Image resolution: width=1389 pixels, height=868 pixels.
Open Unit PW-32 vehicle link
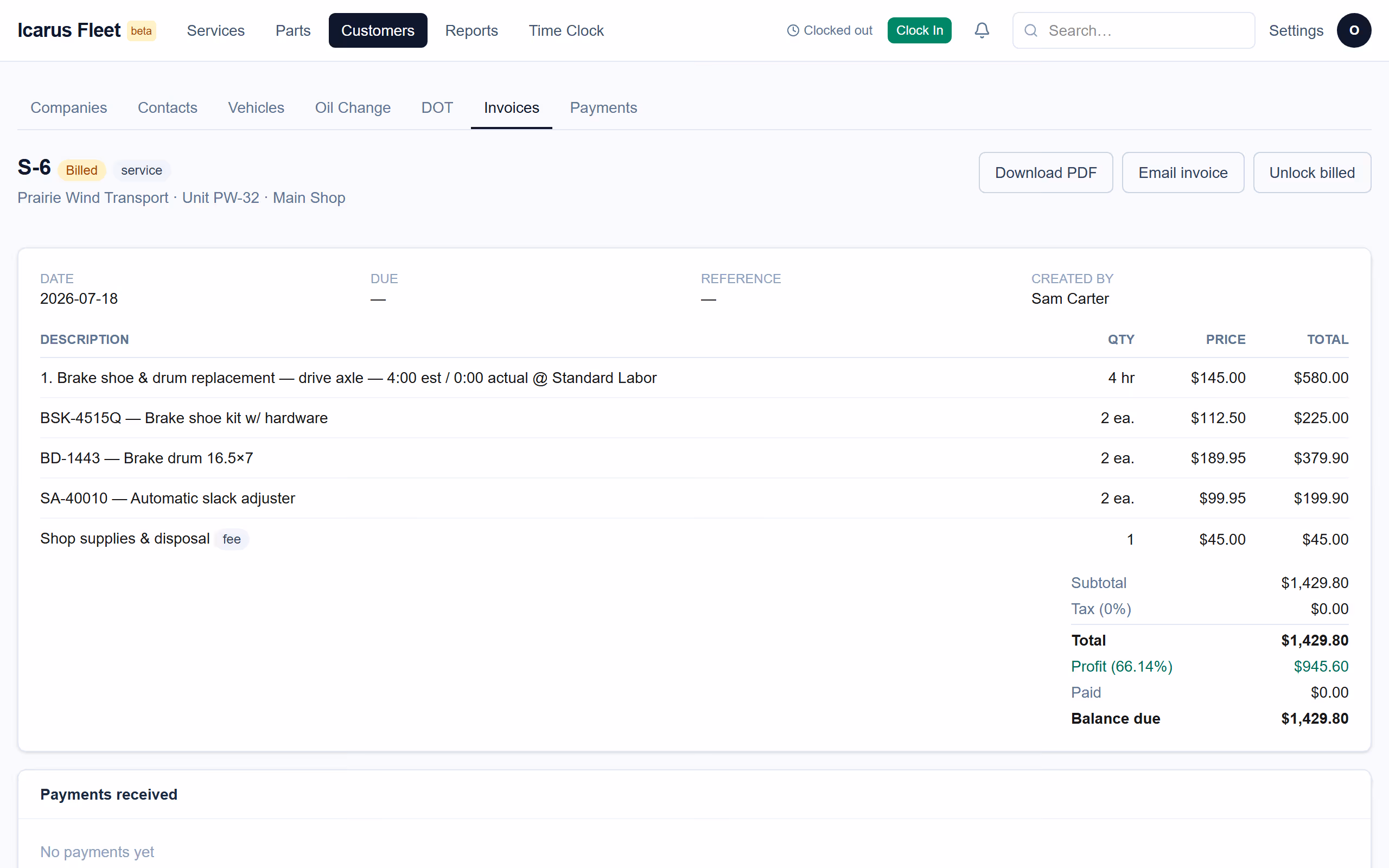pos(220,197)
